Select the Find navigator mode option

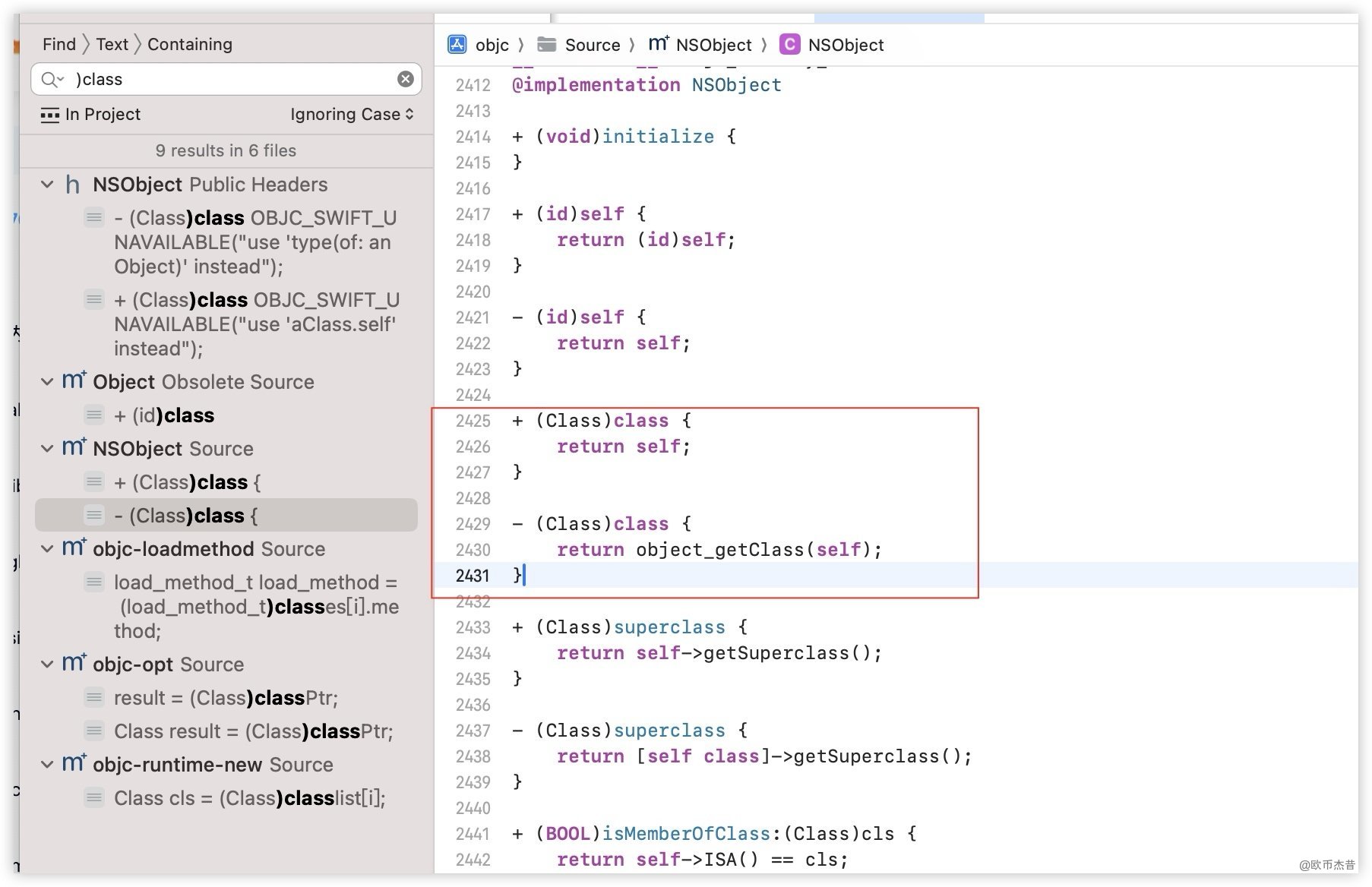click(x=58, y=44)
